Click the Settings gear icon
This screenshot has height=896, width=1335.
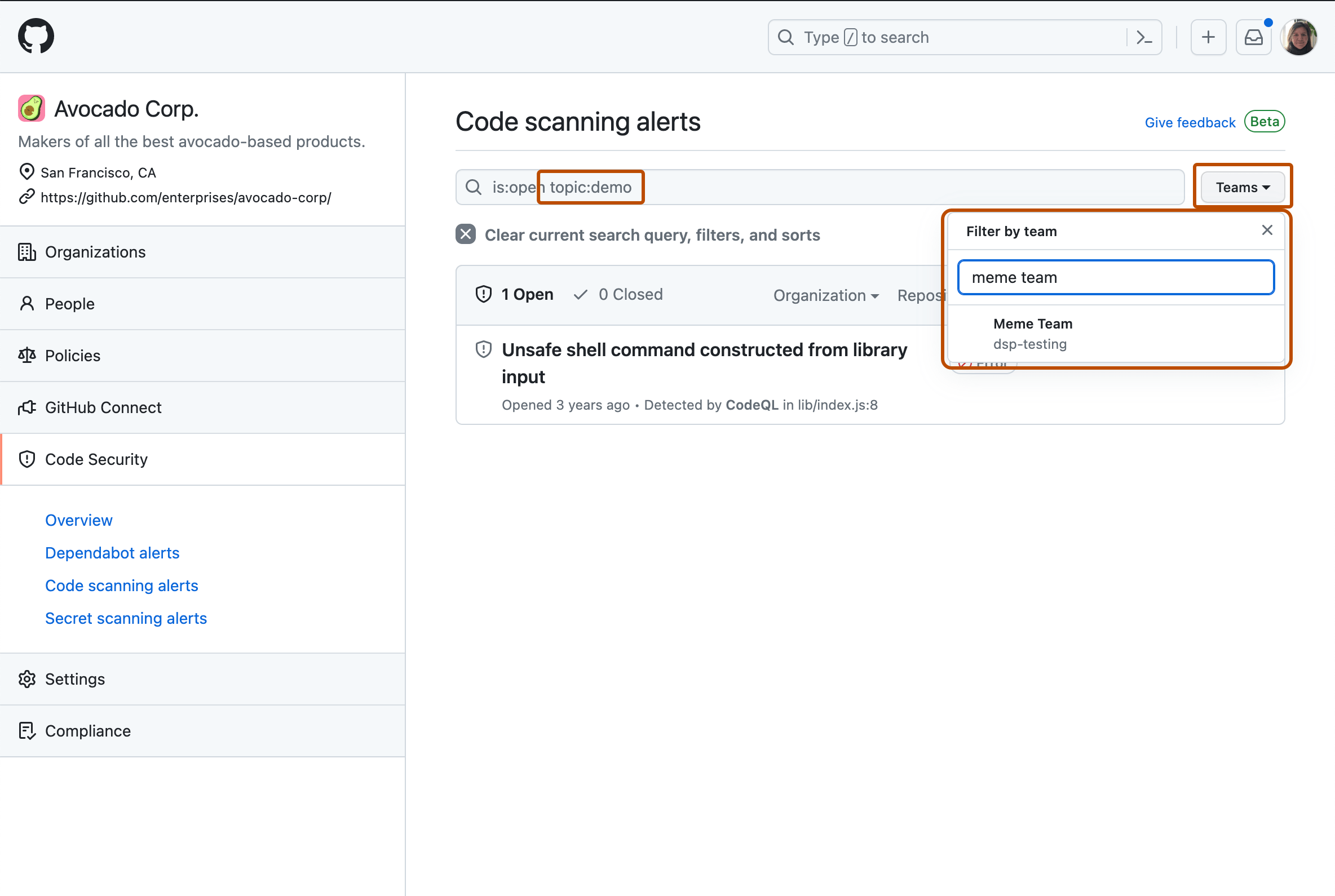tap(27, 679)
